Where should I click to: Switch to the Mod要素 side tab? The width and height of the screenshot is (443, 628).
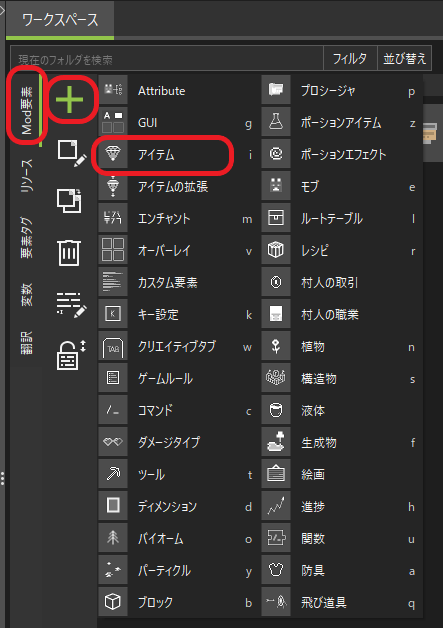point(27,111)
